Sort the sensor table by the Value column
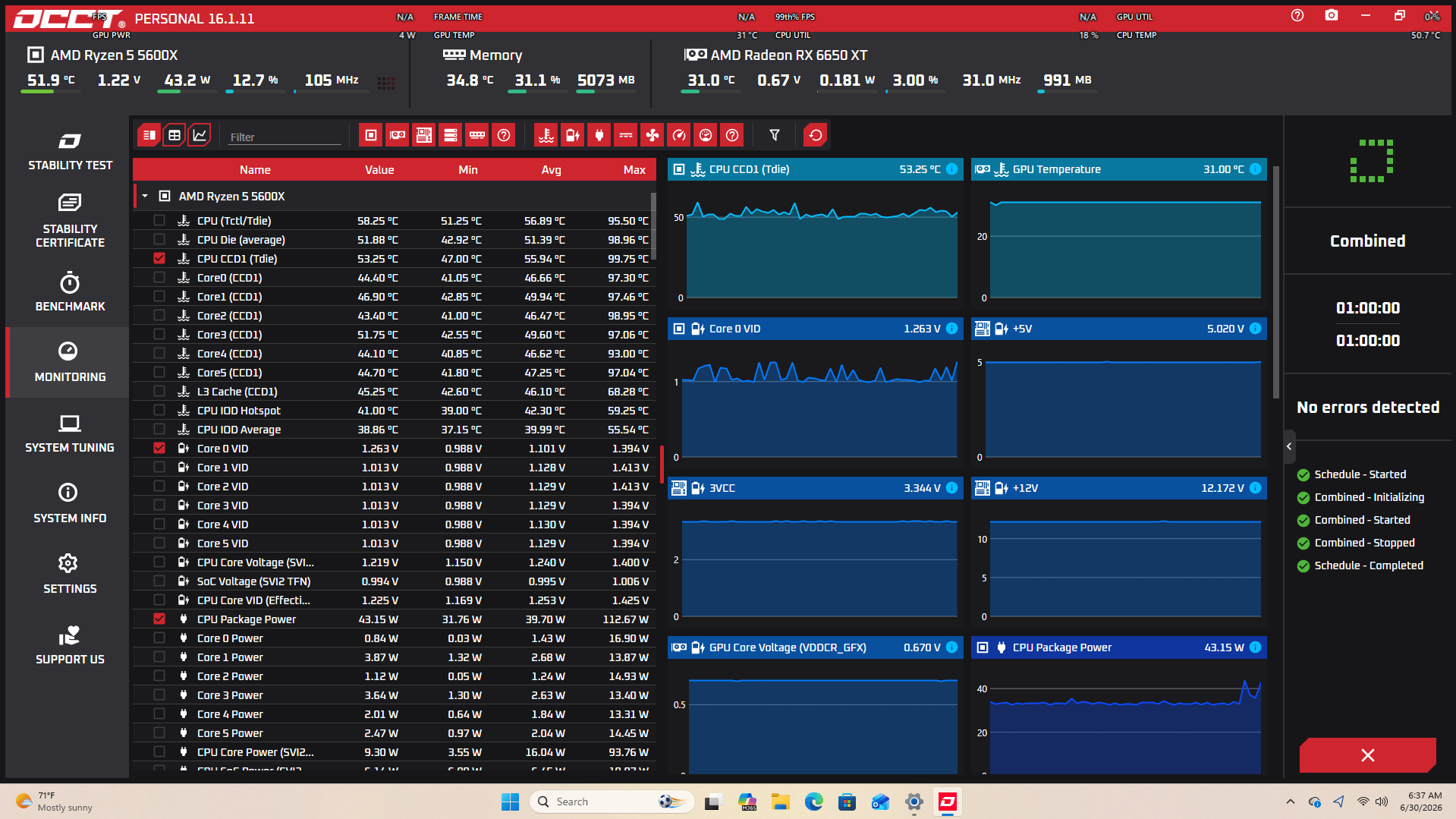Screen dimensions: 1456x819 click(x=379, y=170)
